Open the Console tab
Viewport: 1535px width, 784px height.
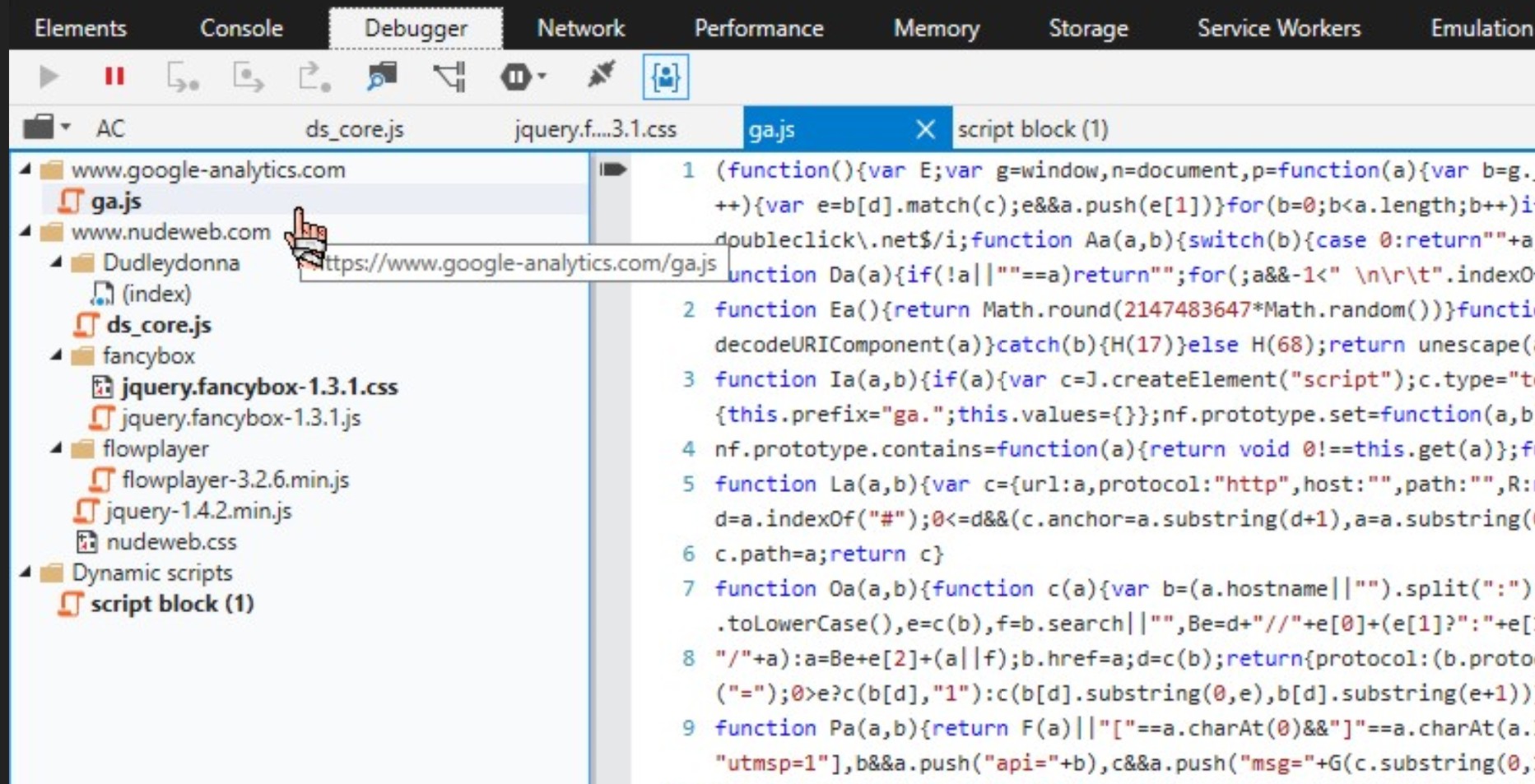point(241,28)
